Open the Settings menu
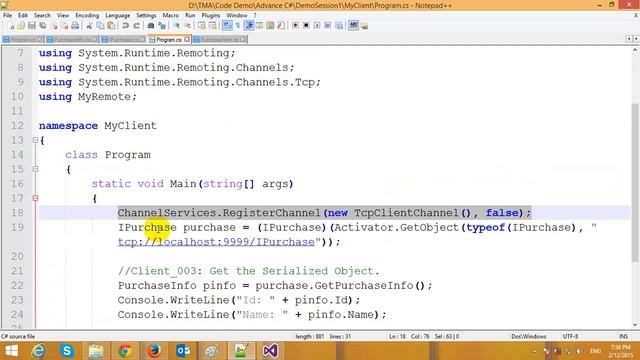640x360 pixels. click(146, 15)
